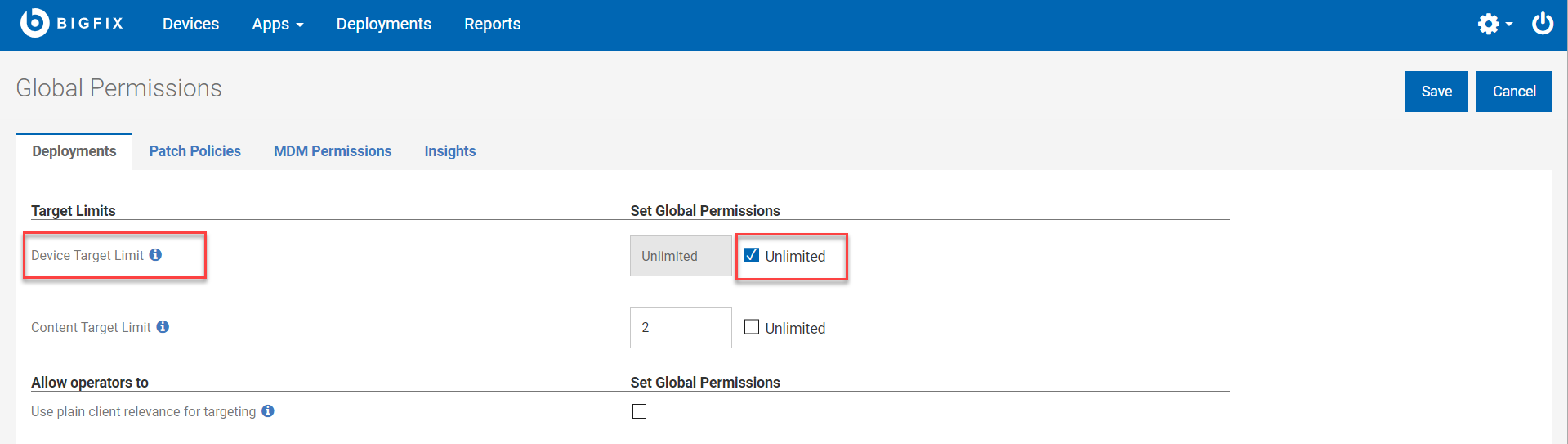Open the Insights tab
1568x444 pixels.
pos(449,151)
